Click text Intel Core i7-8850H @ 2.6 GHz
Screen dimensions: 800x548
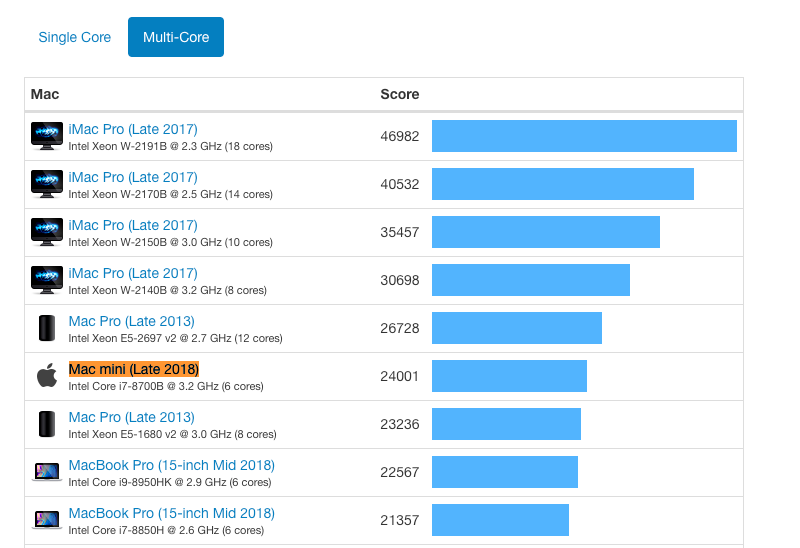click(144, 530)
